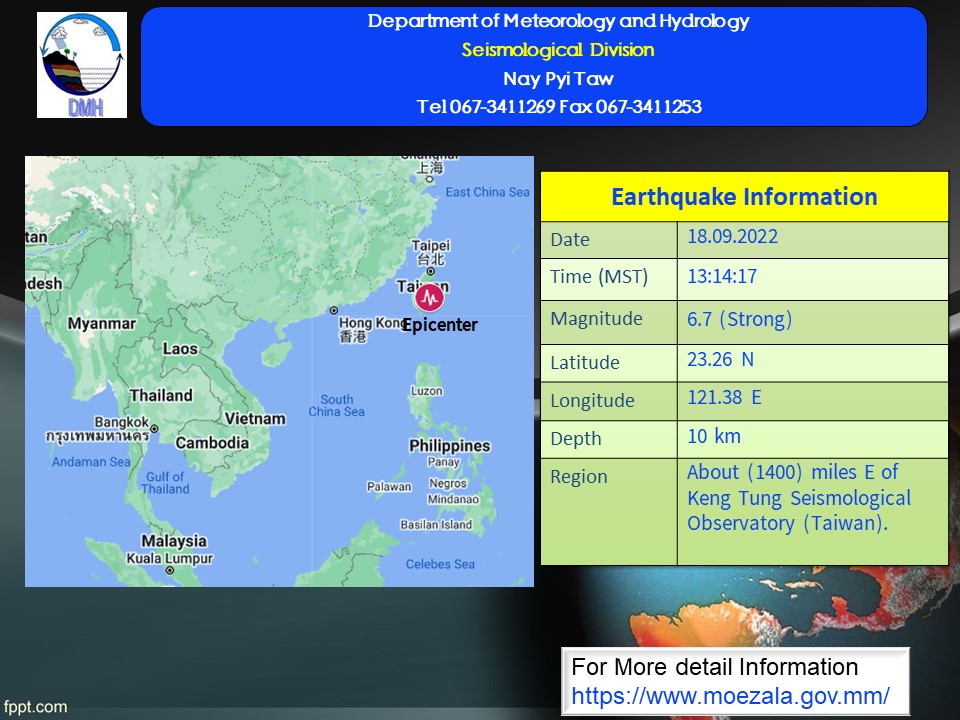Image resolution: width=960 pixels, height=720 pixels.
Task: Select the latitude value '23.26 N'
Action: tap(720, 359)
